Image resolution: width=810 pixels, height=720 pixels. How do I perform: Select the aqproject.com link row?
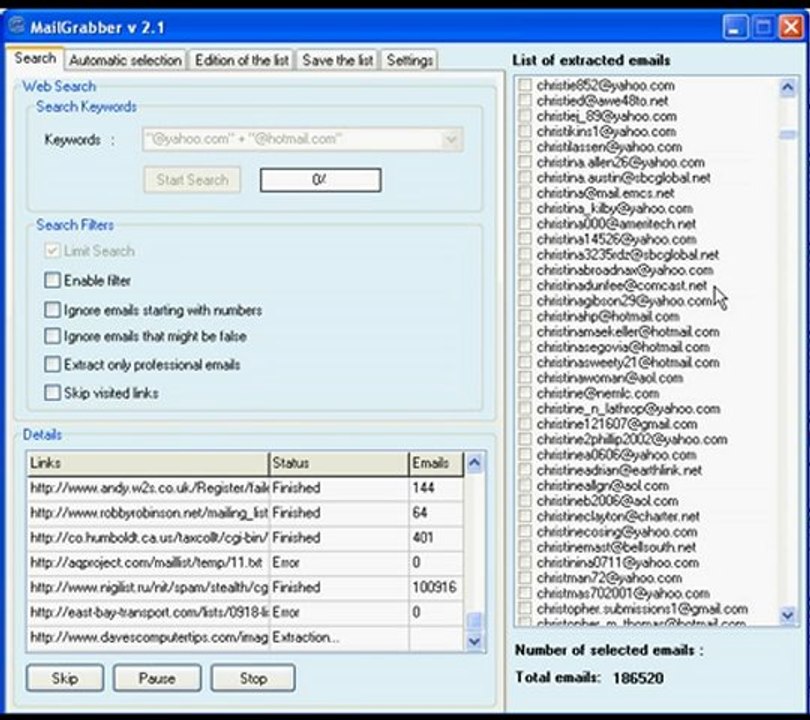pos(245,562)
